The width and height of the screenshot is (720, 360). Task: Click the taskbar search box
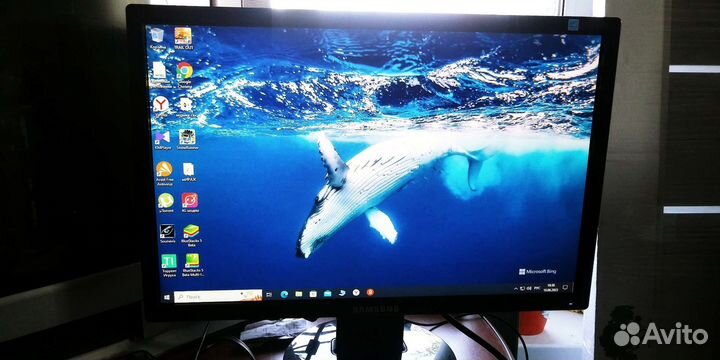coord(218,296)
